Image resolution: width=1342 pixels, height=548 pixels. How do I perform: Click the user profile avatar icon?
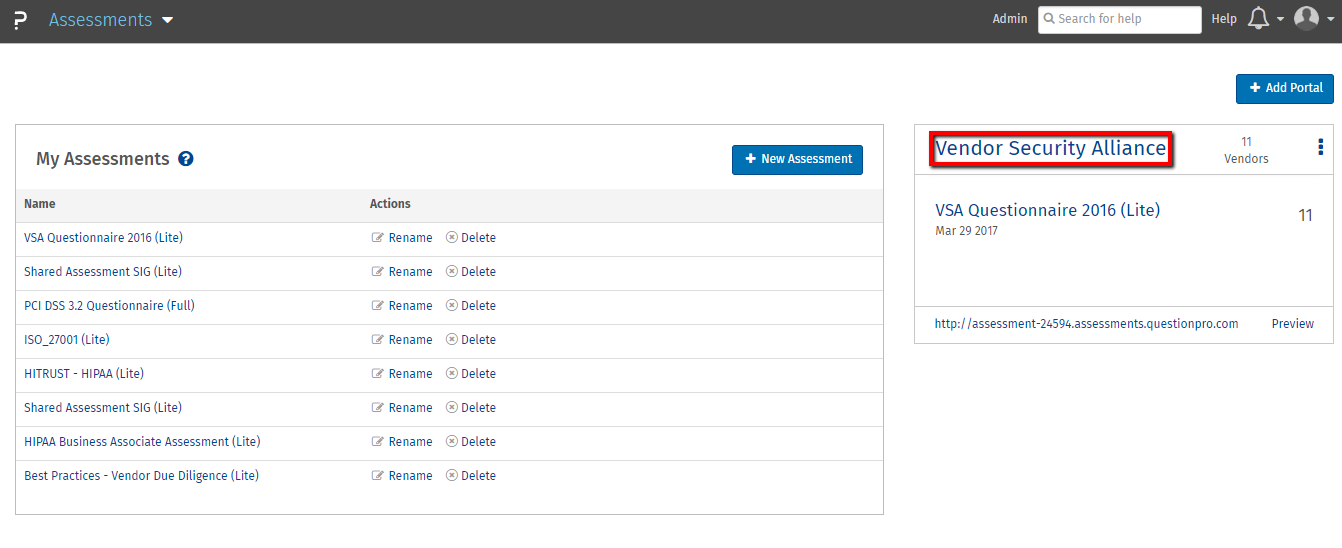(1306, 18)
